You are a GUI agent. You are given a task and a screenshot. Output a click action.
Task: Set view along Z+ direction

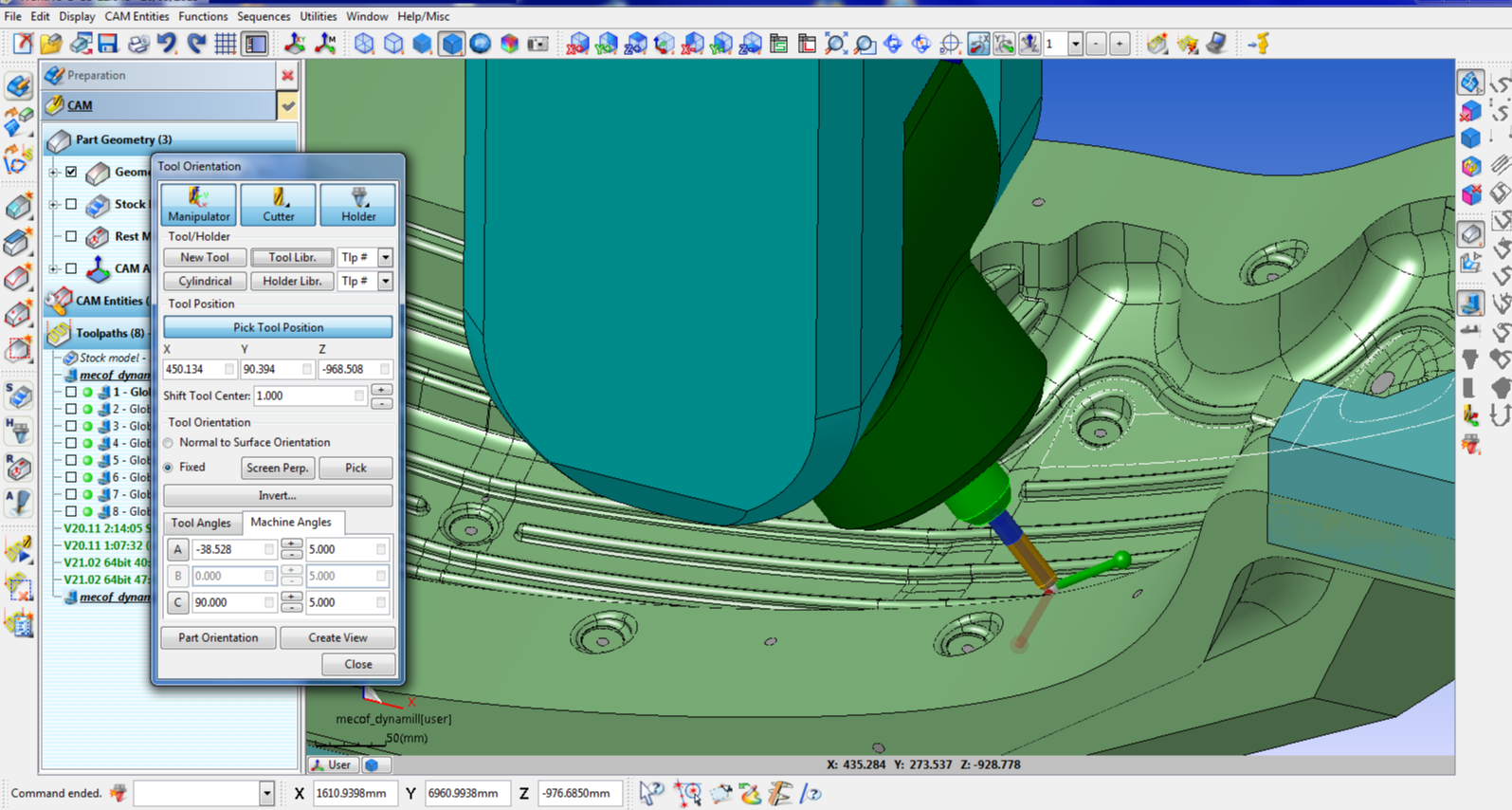coord(635,44)
